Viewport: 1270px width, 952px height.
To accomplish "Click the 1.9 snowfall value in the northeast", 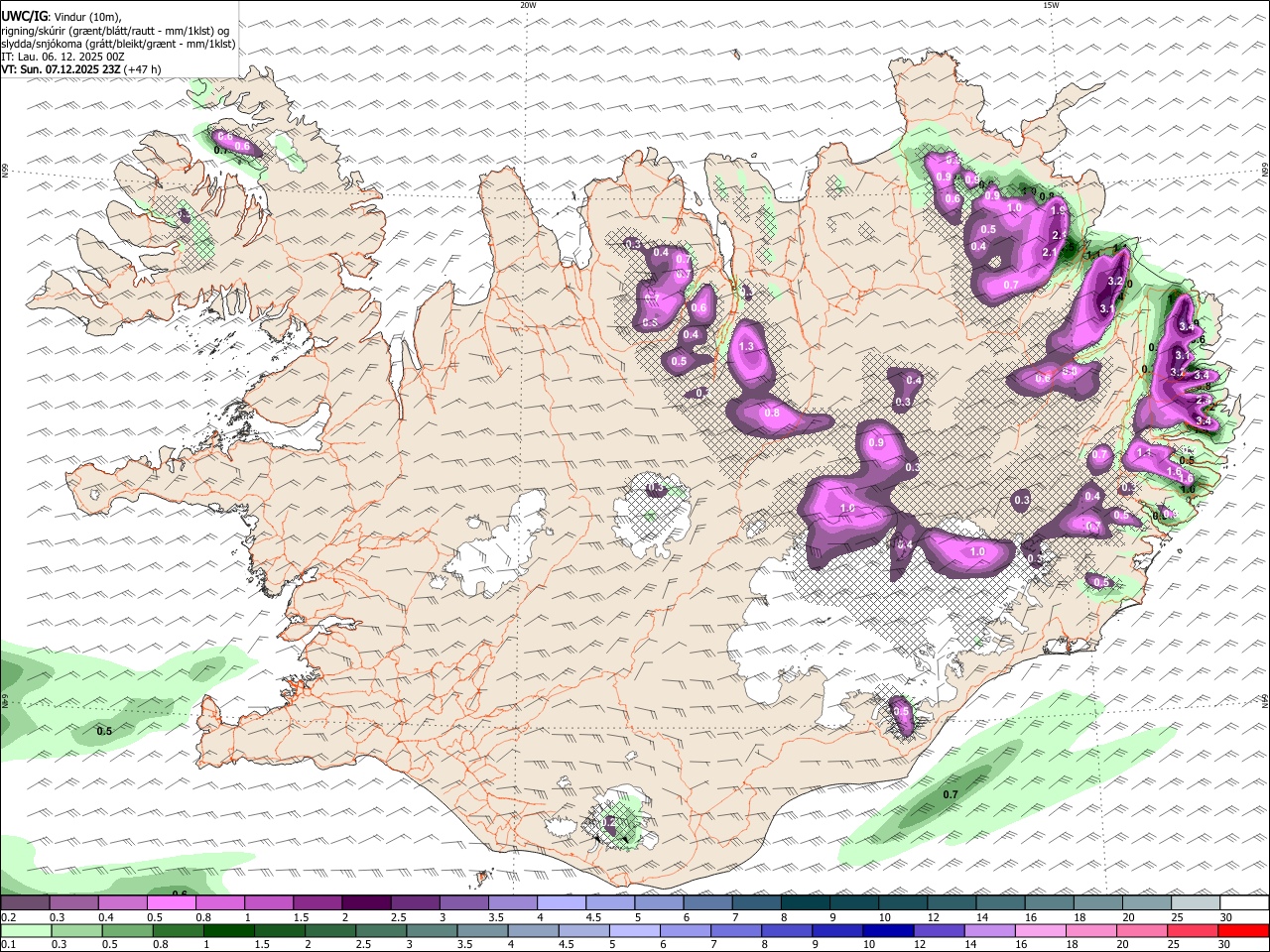I will point(1058,210).
